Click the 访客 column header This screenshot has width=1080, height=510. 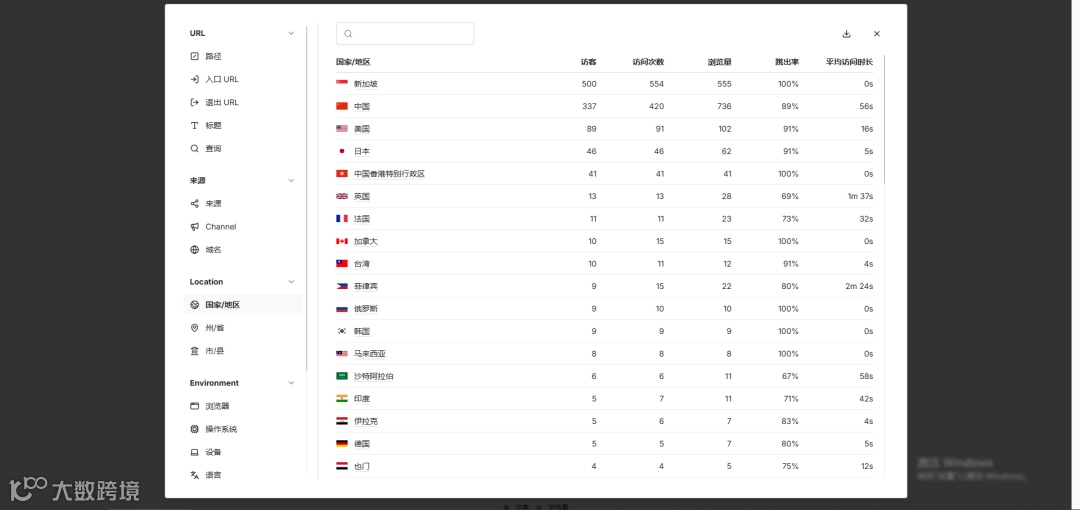click(x=588, y=62)
